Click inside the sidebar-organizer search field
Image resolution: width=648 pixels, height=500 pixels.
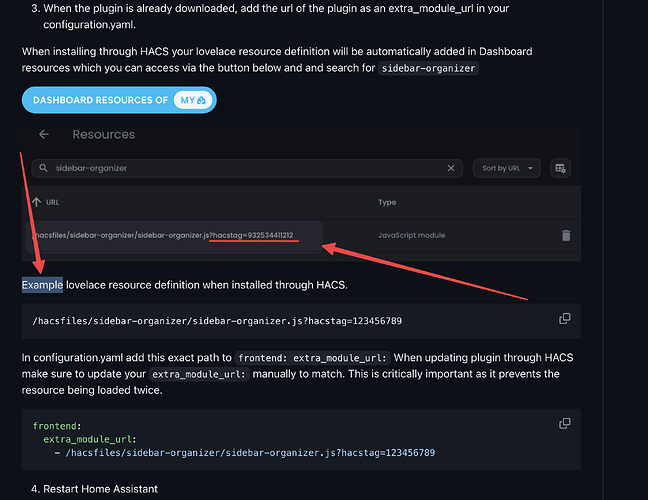click(x=240, y=168)
